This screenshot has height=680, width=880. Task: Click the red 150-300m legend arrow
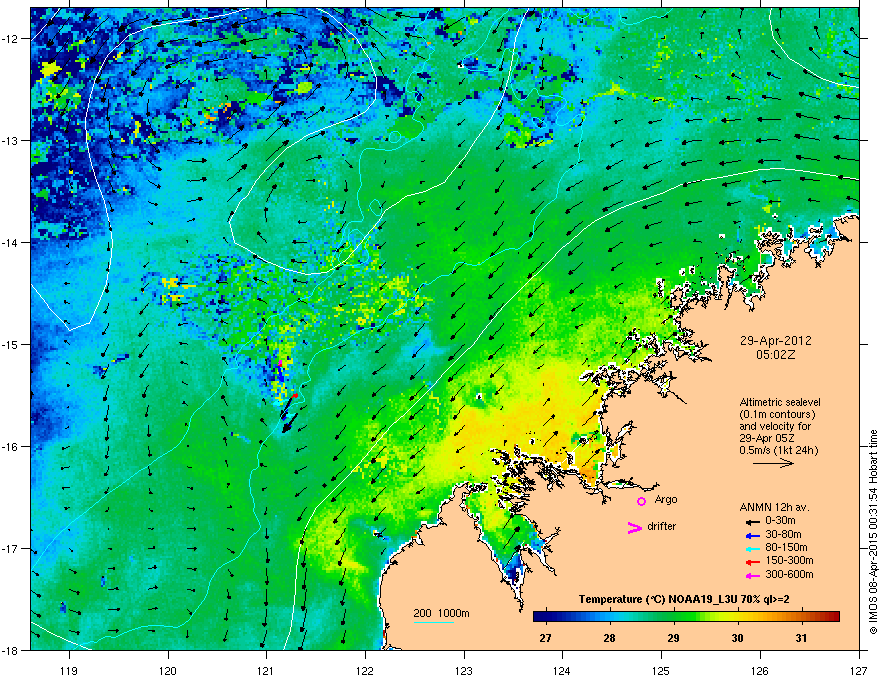[752, 562]
